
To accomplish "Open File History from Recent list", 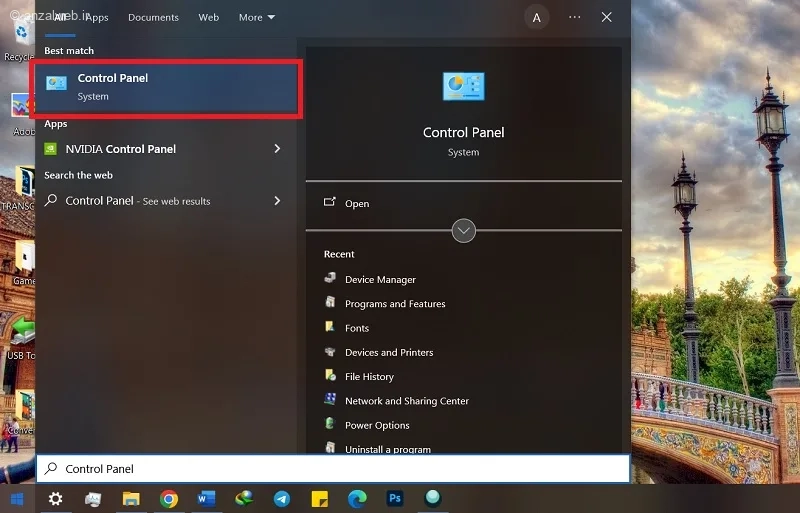I will [x=369, y=377].
